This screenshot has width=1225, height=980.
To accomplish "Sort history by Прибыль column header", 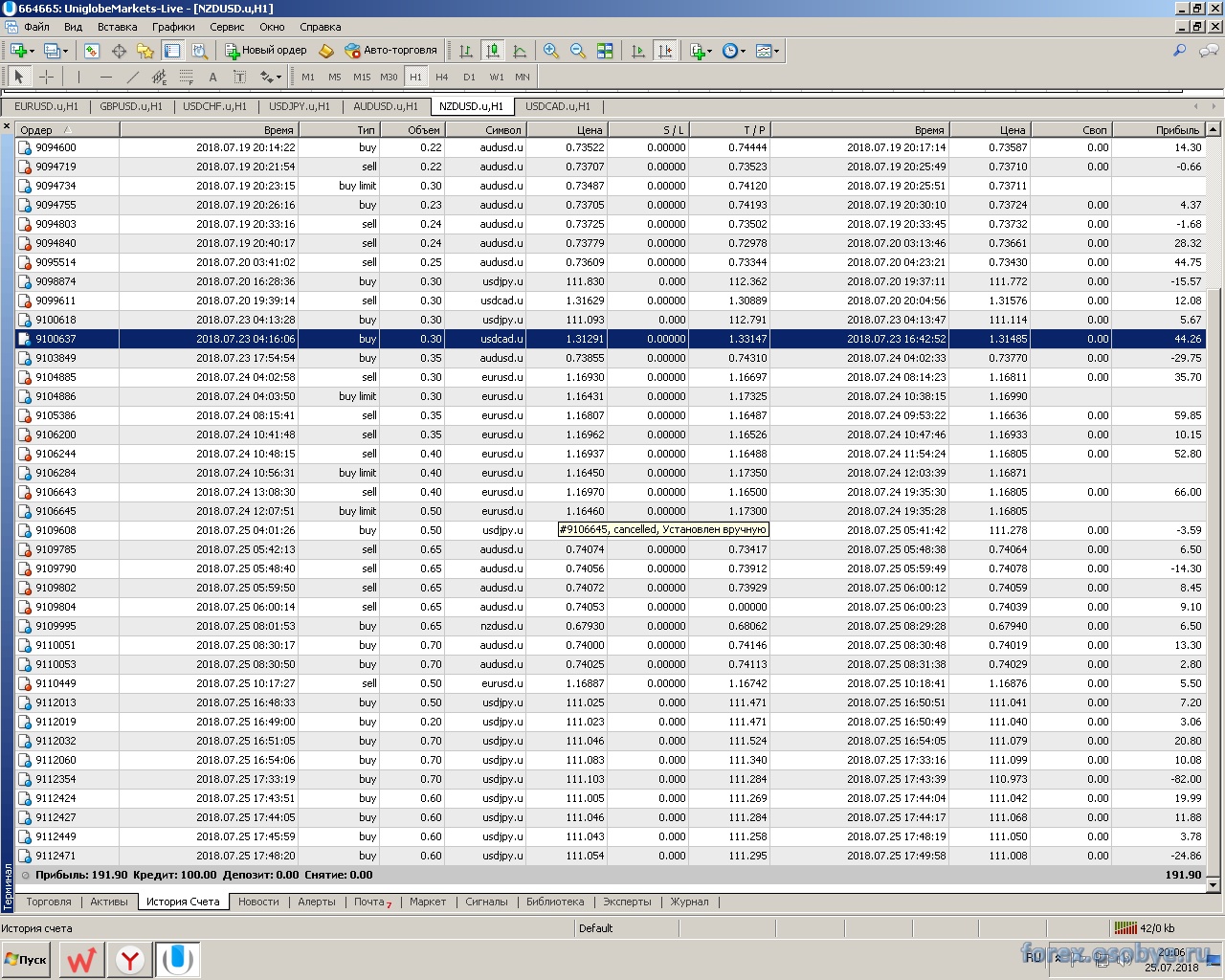I will (1176, 129).
